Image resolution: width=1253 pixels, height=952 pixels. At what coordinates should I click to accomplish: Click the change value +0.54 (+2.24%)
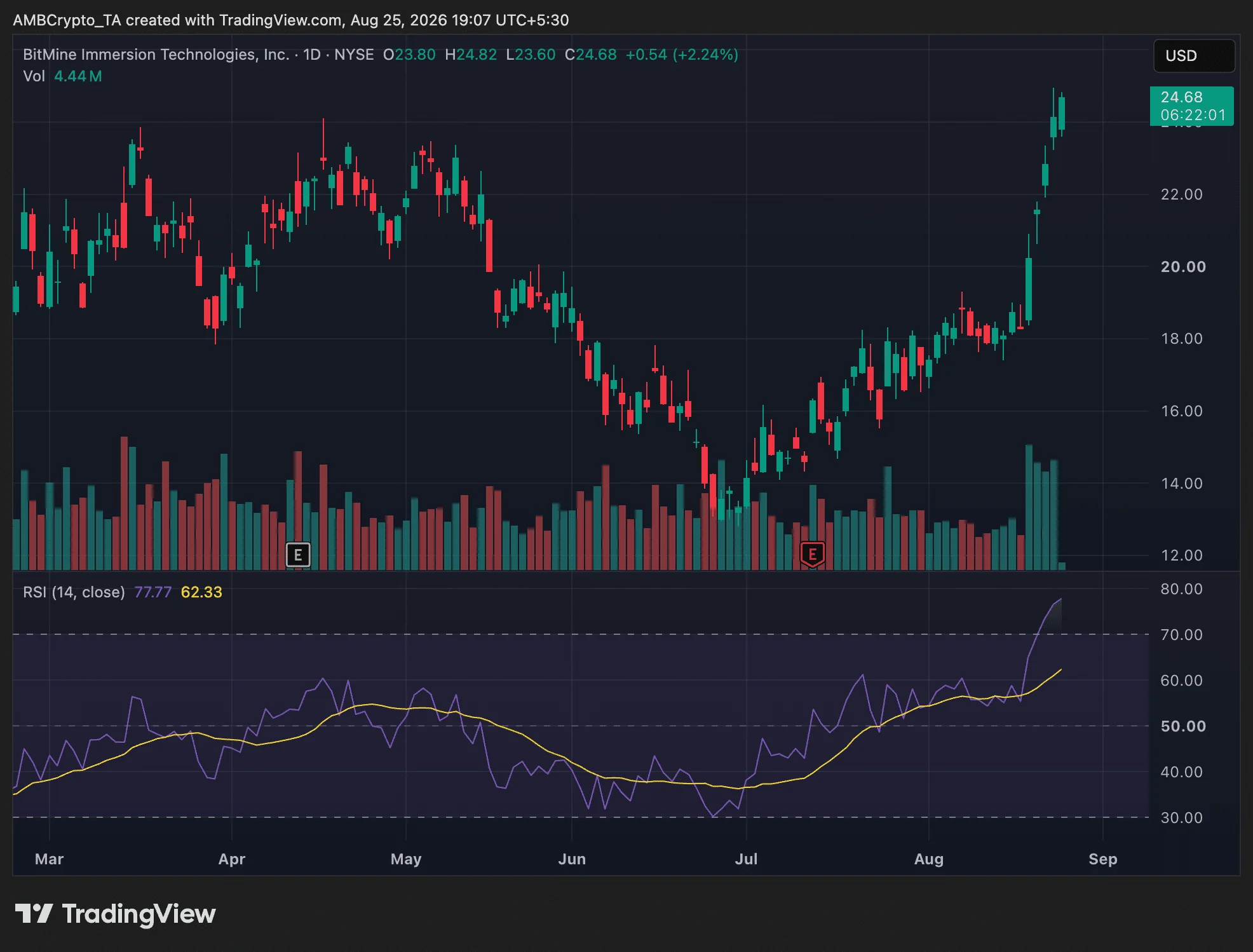click(682, 55)
